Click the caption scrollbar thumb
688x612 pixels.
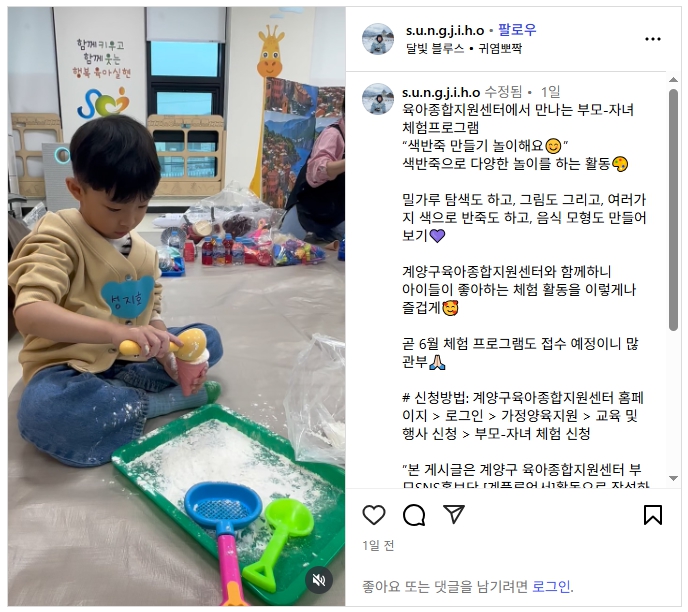(673, 210)
